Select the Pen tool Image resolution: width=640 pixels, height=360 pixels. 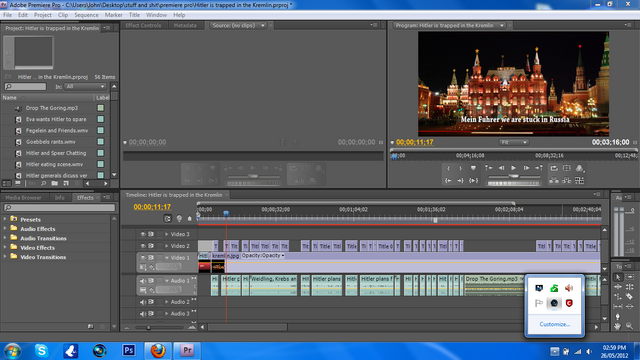tap(618, 316)
